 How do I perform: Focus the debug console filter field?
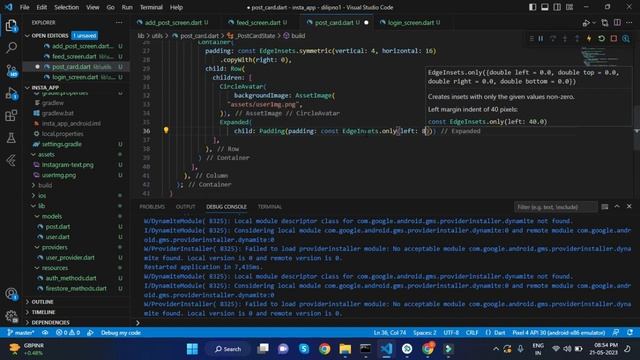[x=556, y=207]
